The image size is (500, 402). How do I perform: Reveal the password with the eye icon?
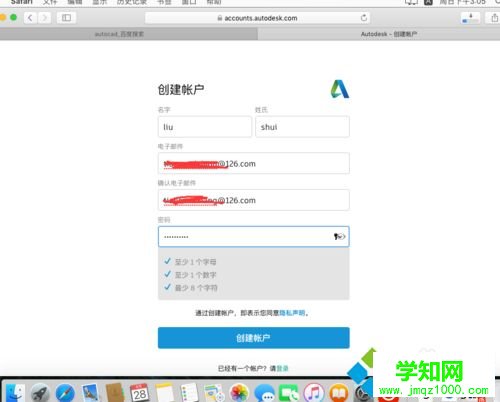coord(340,237)
